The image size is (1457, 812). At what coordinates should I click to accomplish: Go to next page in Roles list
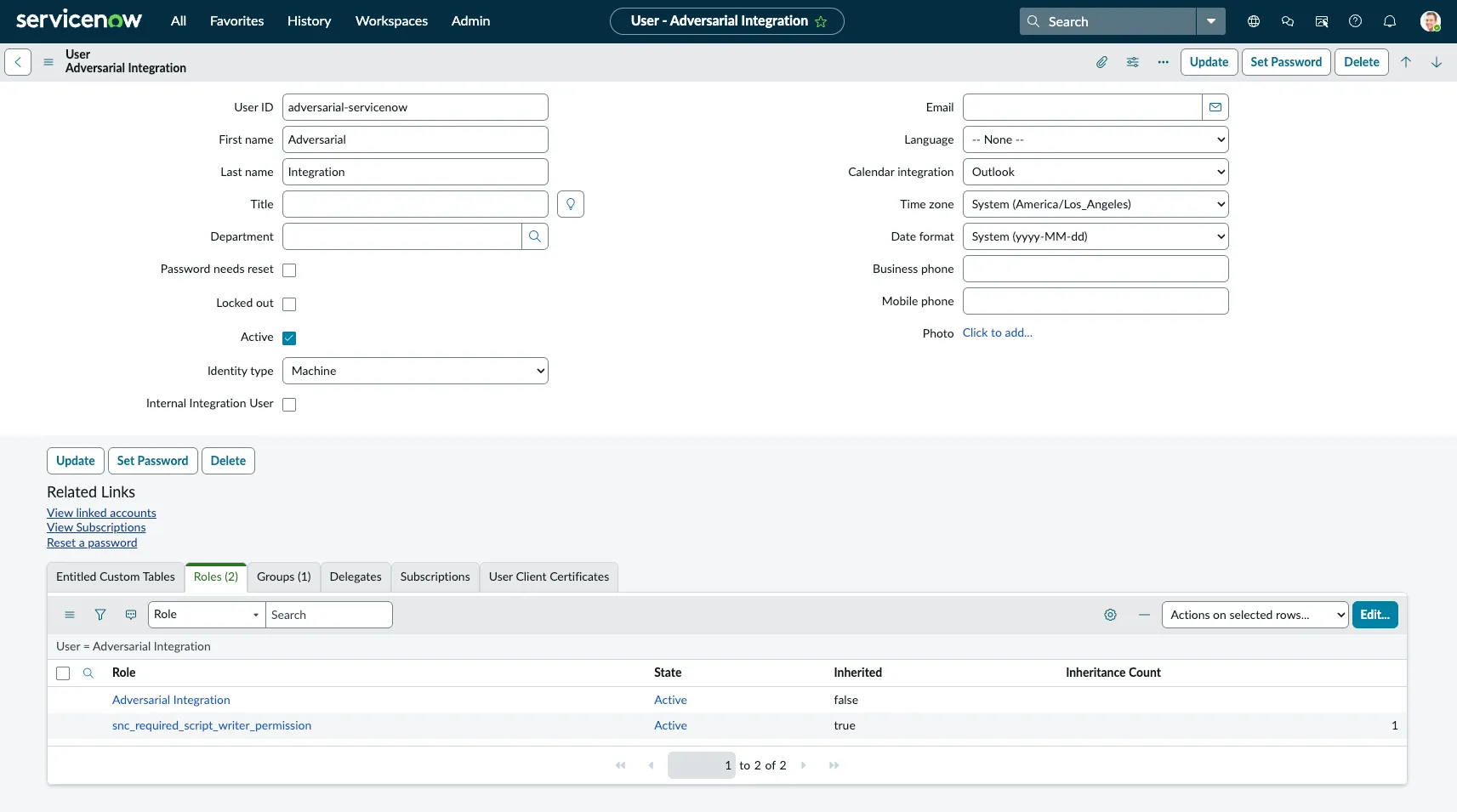tap(804, 765)
